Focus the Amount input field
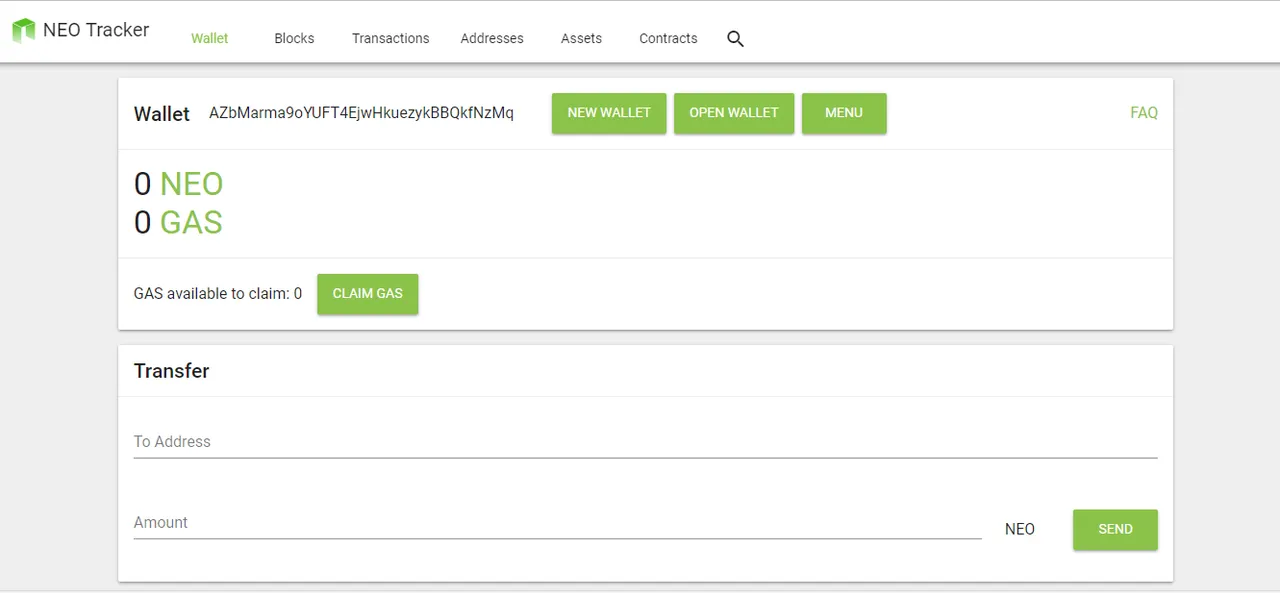The width and height of the screenshot is (1280, 593). tap(558, 523)
